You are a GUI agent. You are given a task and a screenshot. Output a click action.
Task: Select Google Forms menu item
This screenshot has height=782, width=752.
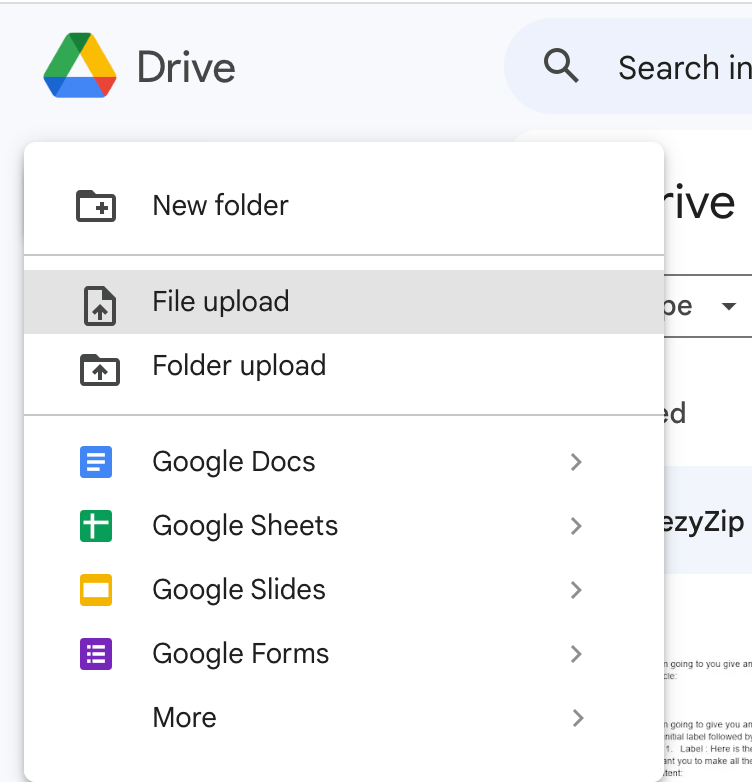point(344,654)
